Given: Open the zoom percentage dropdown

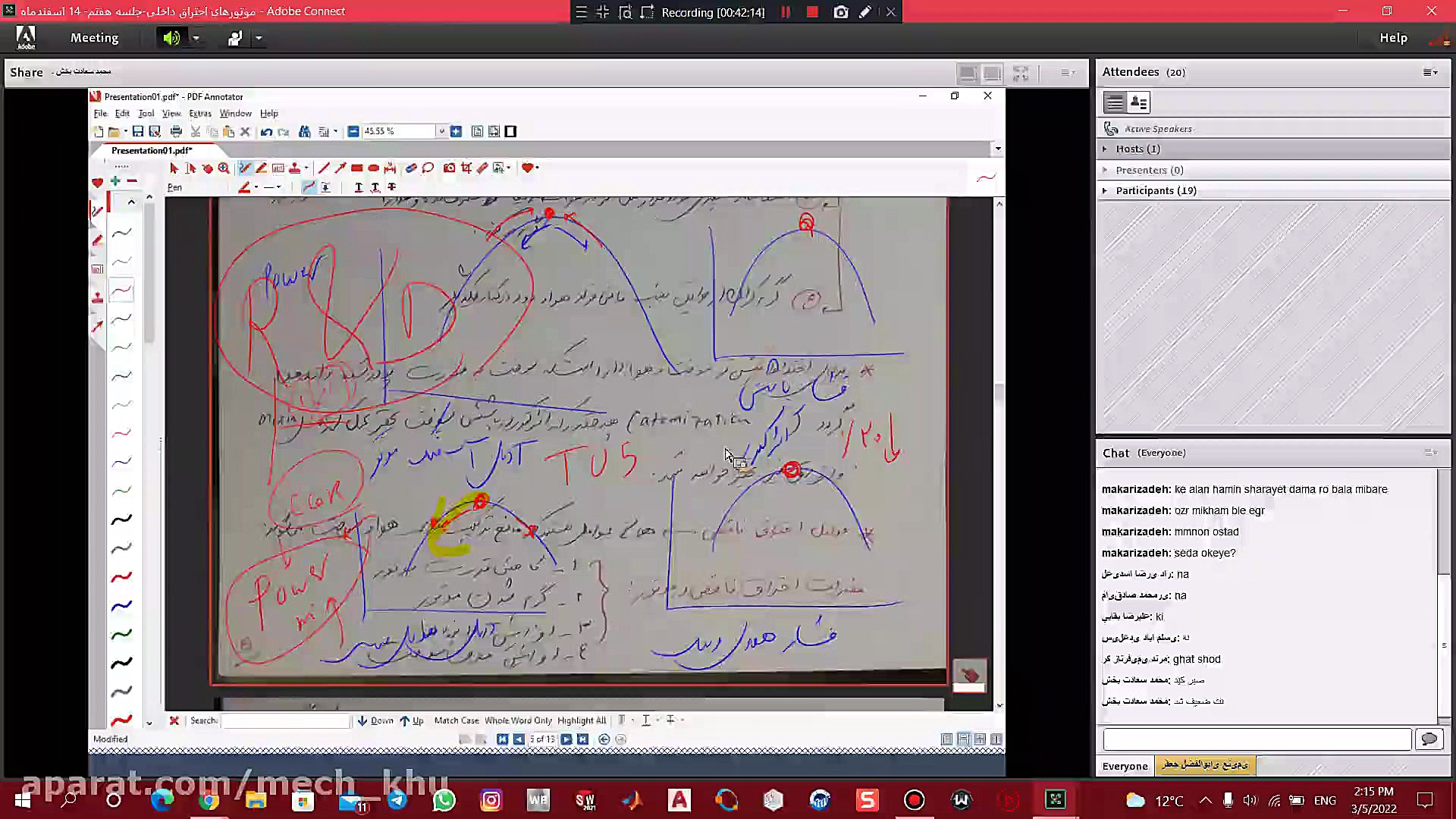Looking at the screenshot, I should [441, 132].
